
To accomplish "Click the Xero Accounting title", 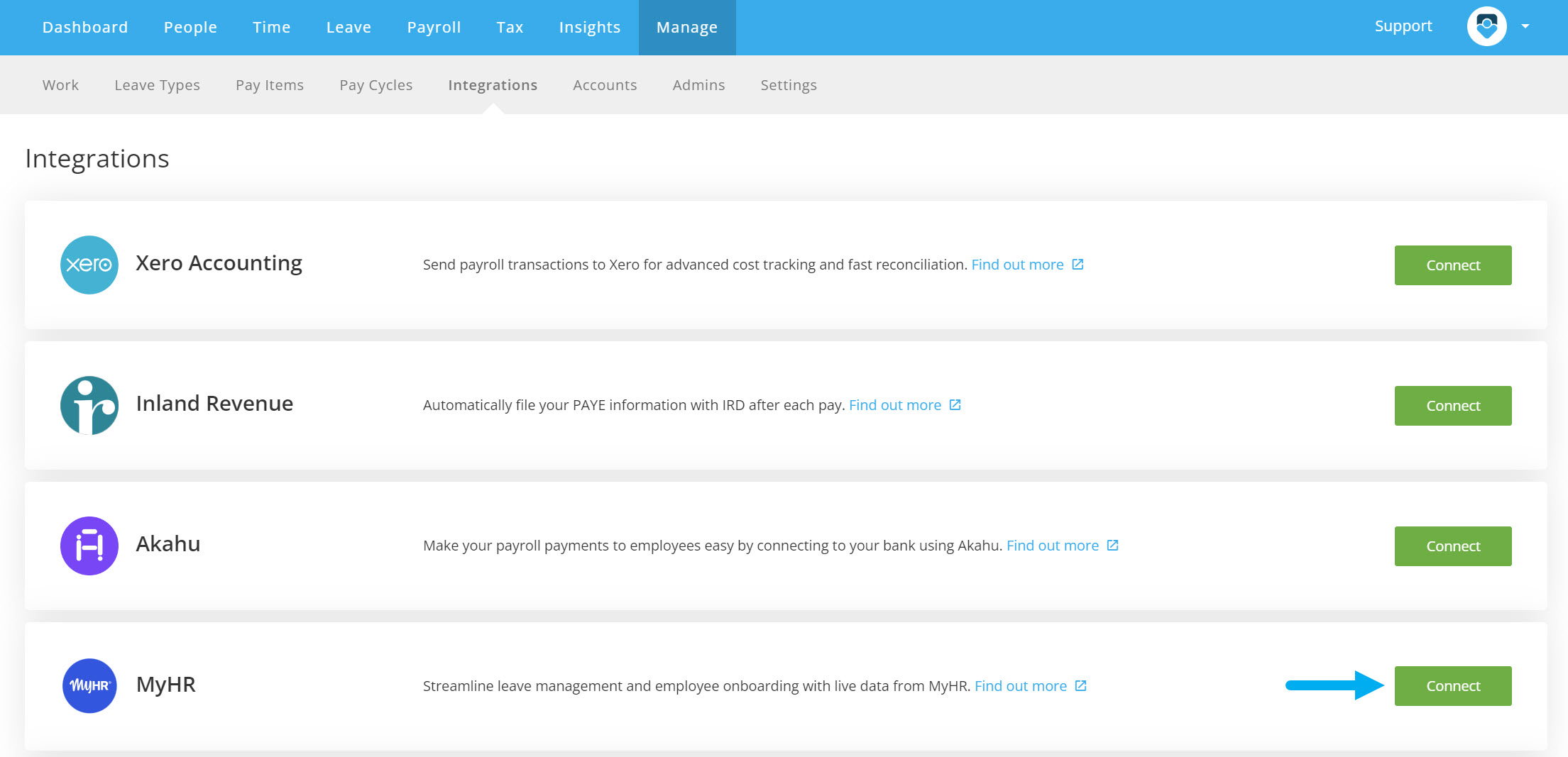I will coord(219,263).
